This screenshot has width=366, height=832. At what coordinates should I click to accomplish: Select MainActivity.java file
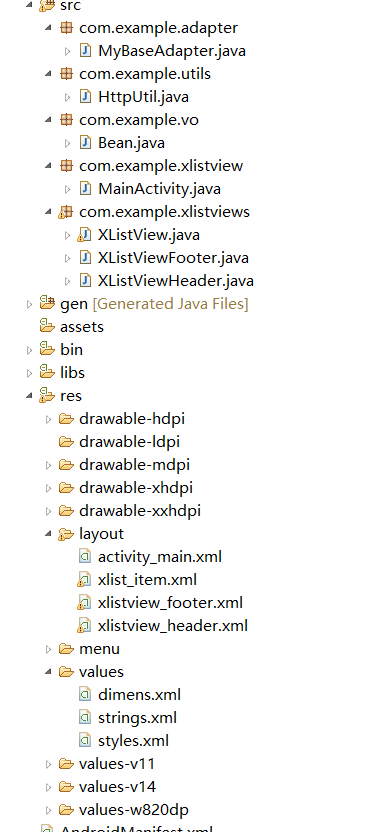[160, 189]
